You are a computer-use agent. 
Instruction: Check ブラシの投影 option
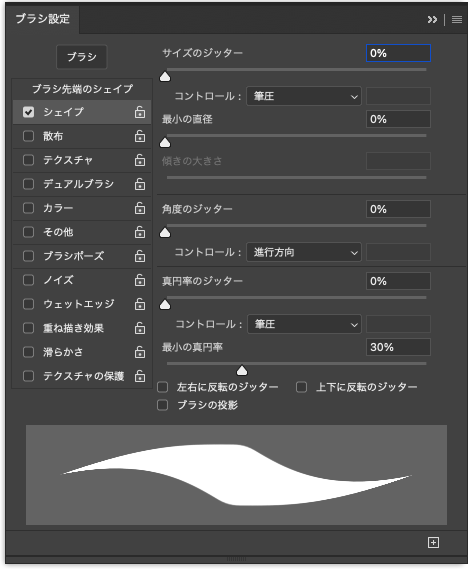click(x=162, y=405)
